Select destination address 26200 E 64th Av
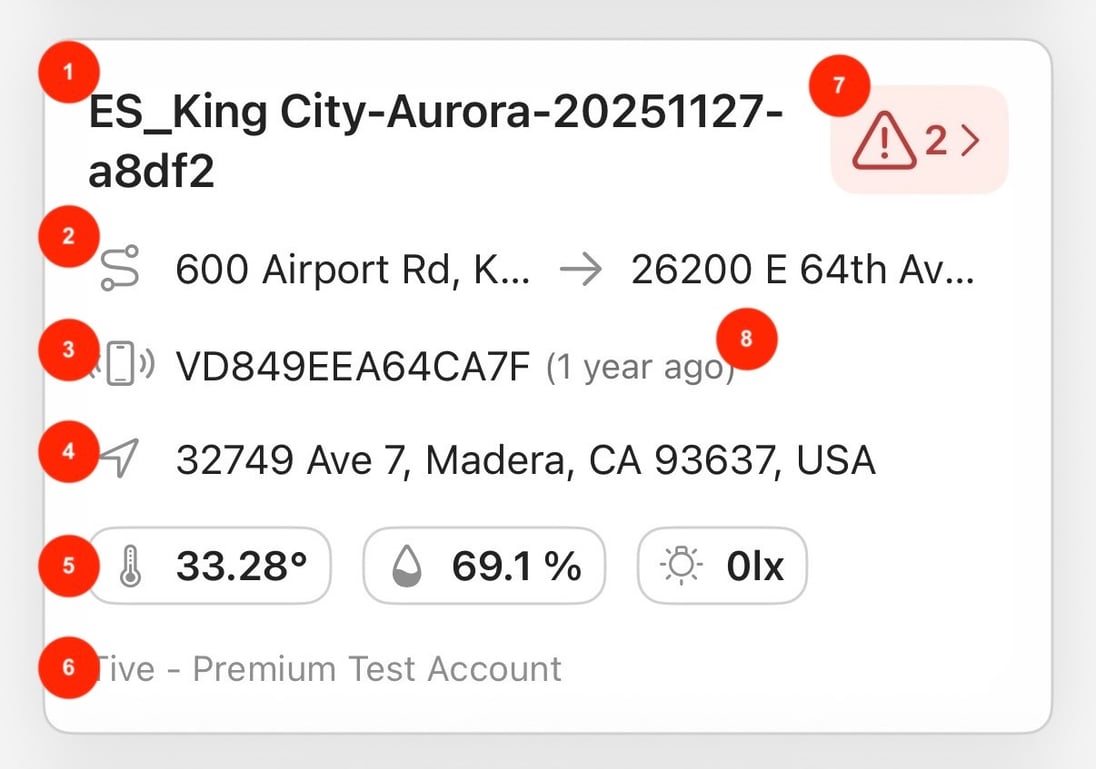 pyautogui.click(x=802, y=270)
